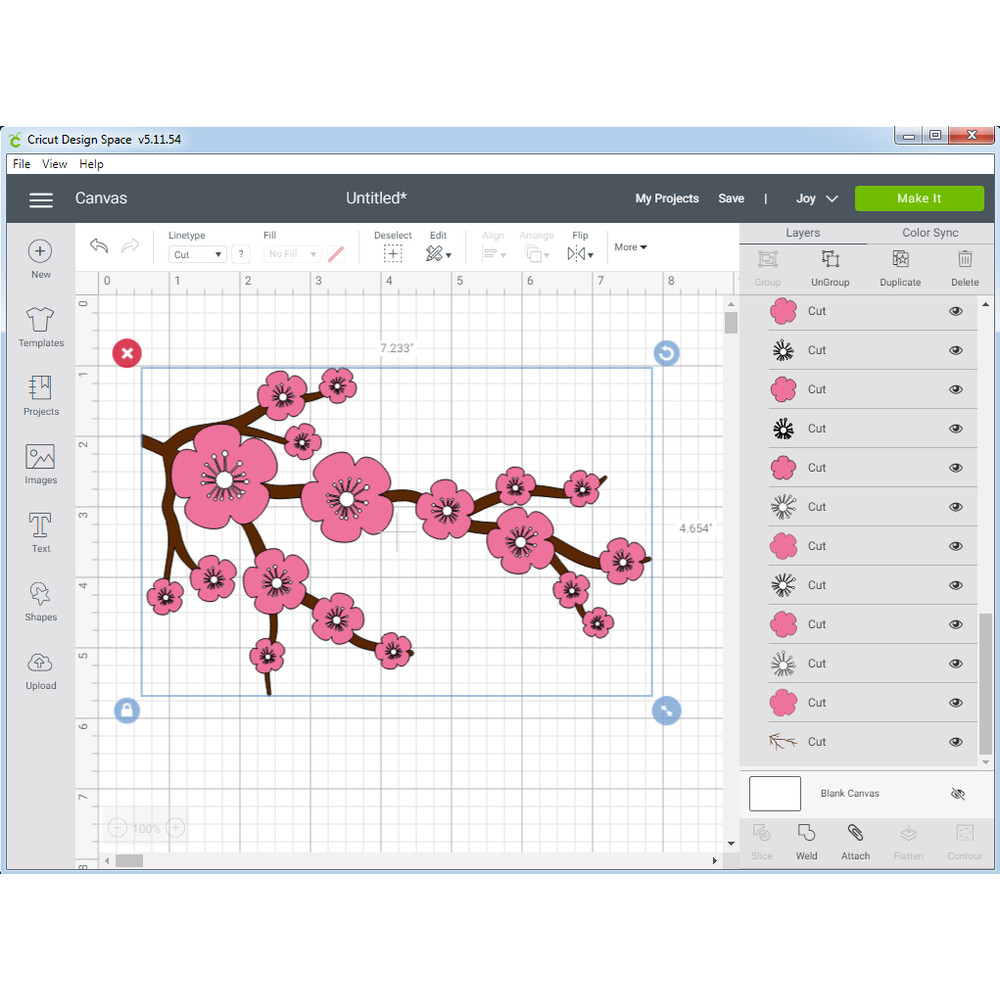
Task: Expand the More toolbar menu
Action: [x=630, y=247]
